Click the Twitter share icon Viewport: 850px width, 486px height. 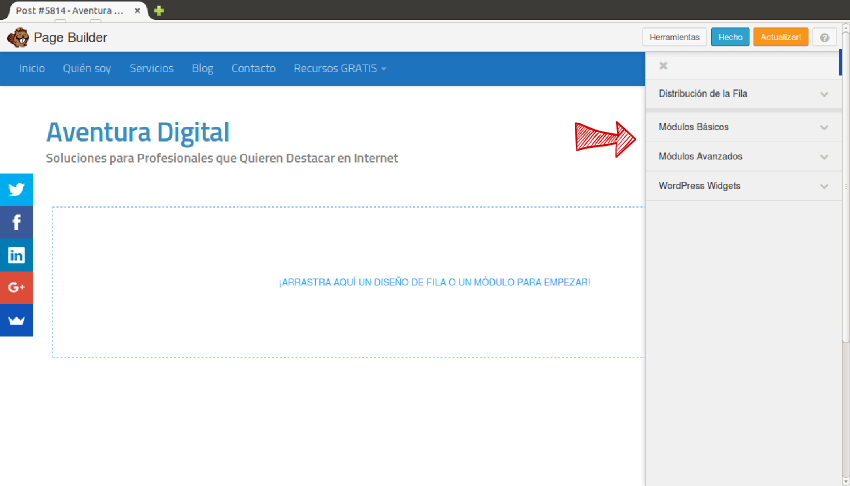[x=16, y=190]
